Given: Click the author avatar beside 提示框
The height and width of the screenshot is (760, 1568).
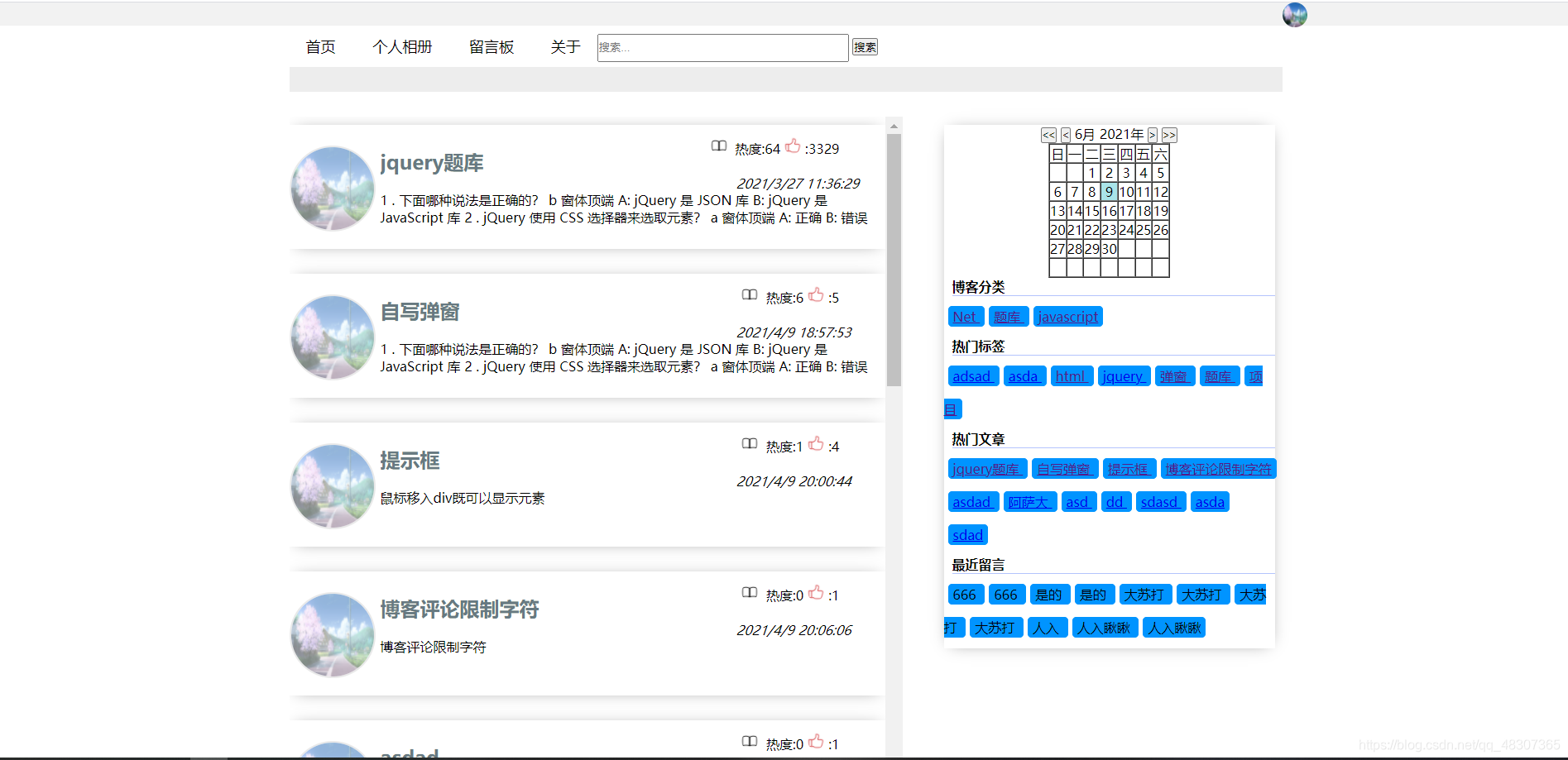Looking at the screenshot, I should click(x=333, y=486).
